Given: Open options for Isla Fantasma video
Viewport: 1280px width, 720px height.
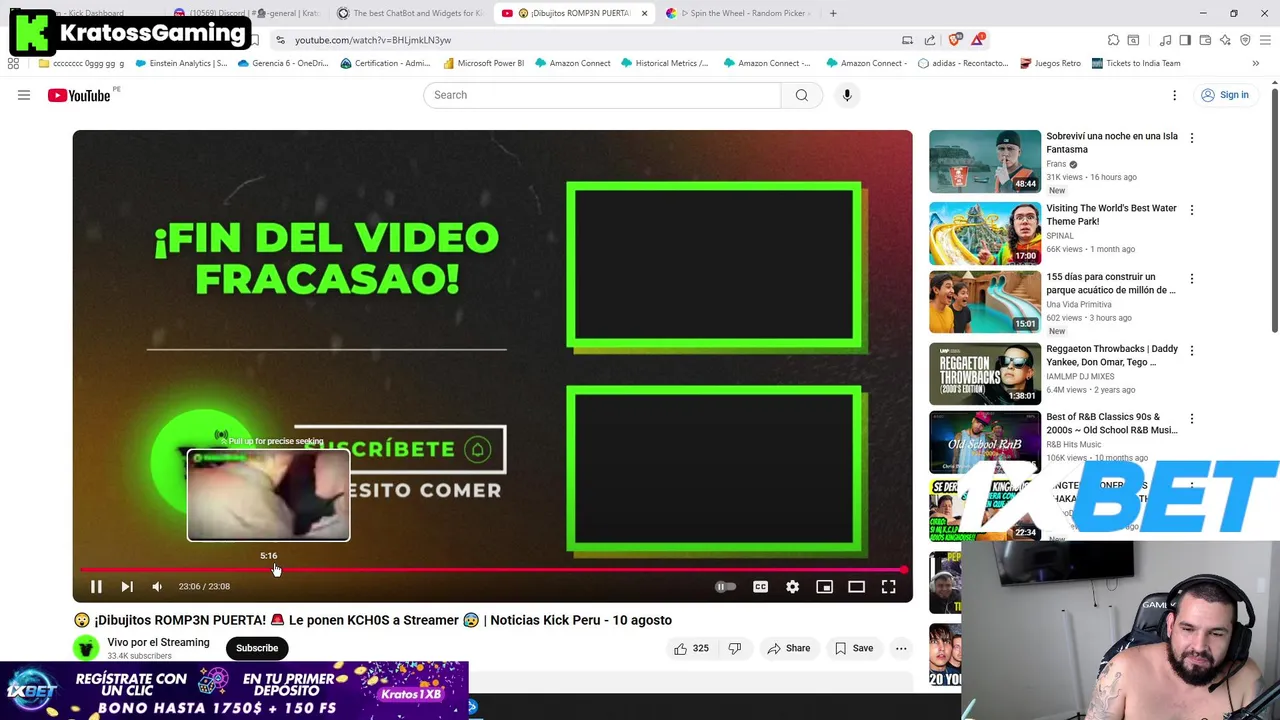Looking at the screenshot, I should pyautogui.click(x=1191, y=138).
